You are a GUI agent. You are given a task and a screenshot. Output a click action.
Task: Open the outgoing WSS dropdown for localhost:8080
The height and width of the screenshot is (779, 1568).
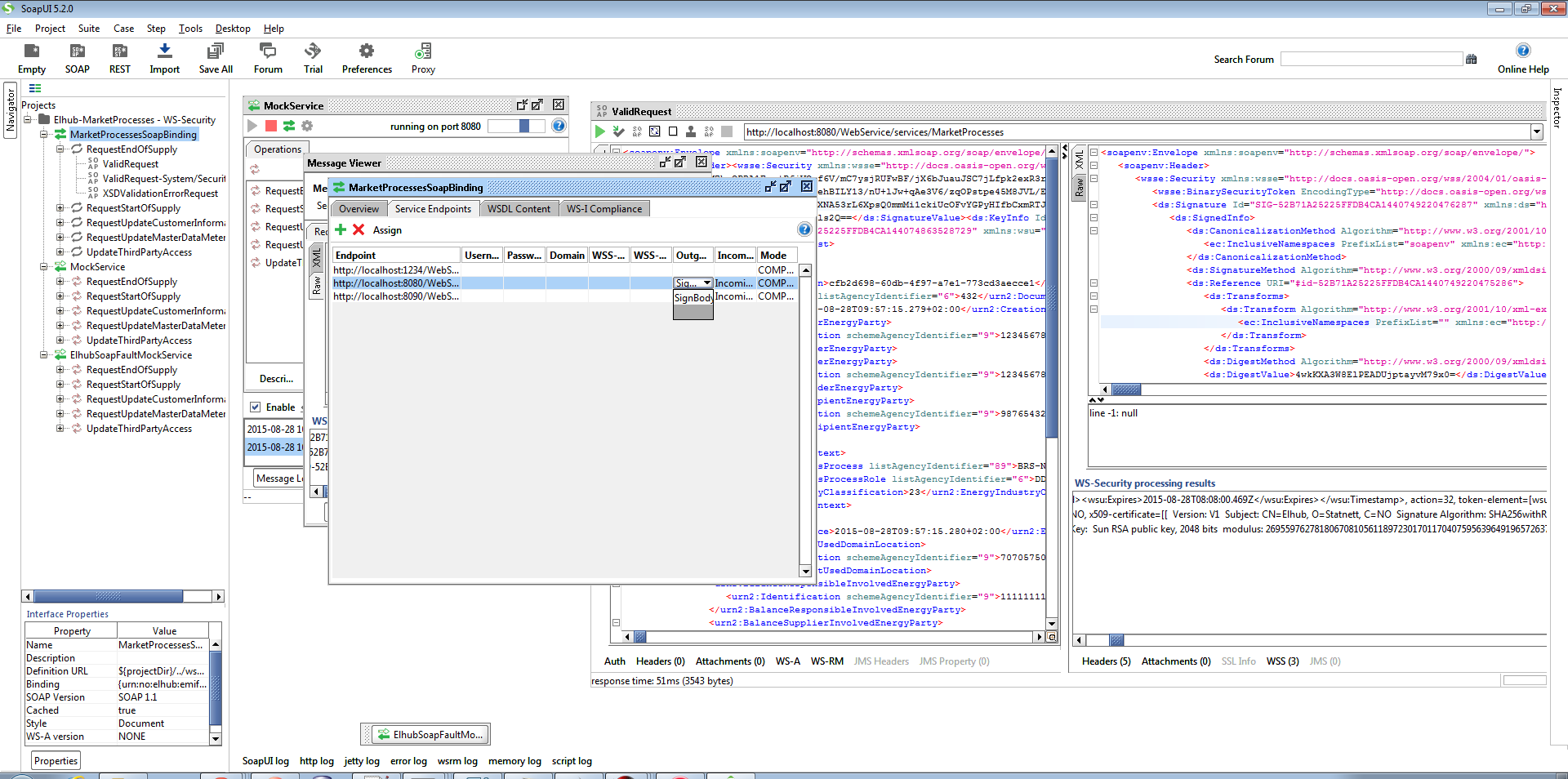pos(706,283)
